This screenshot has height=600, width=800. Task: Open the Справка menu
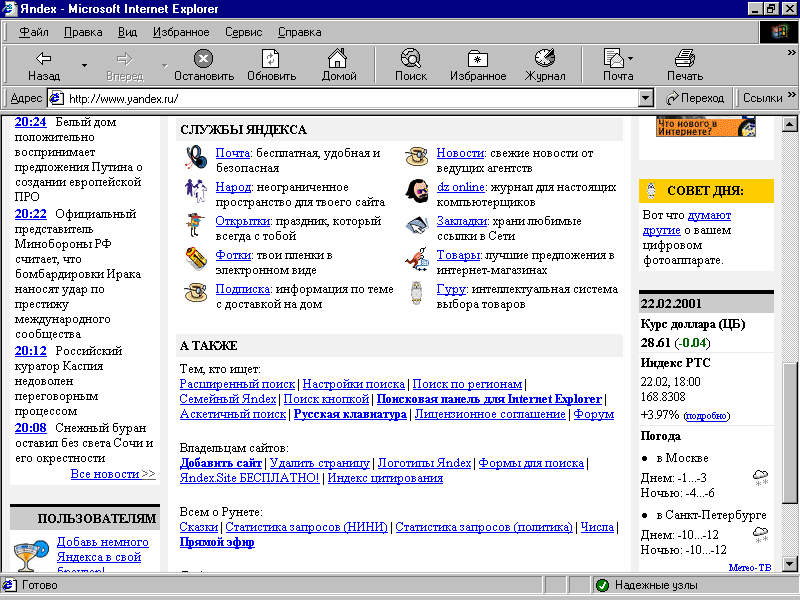coord(299,32)
